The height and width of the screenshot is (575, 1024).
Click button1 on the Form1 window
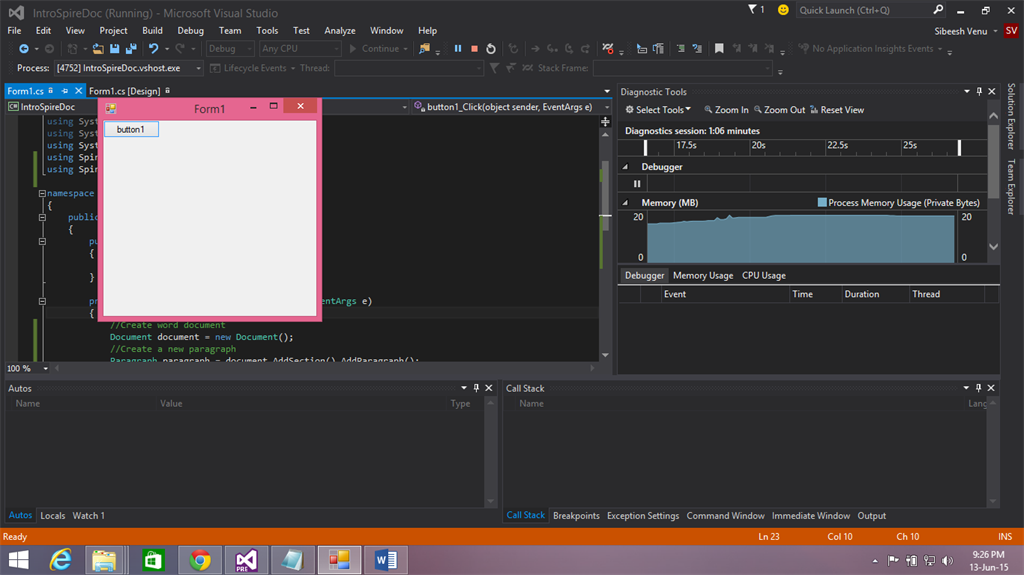click(x=131, y=130)
